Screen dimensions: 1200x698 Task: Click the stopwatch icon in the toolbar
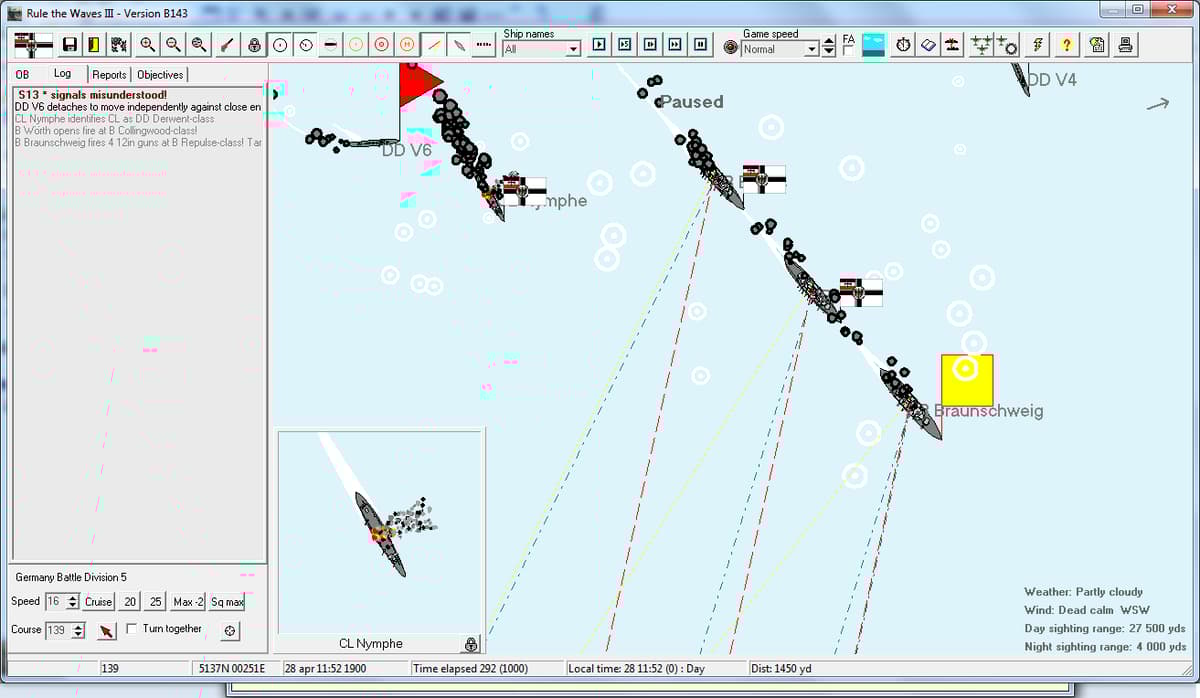[x=903, y=45]
